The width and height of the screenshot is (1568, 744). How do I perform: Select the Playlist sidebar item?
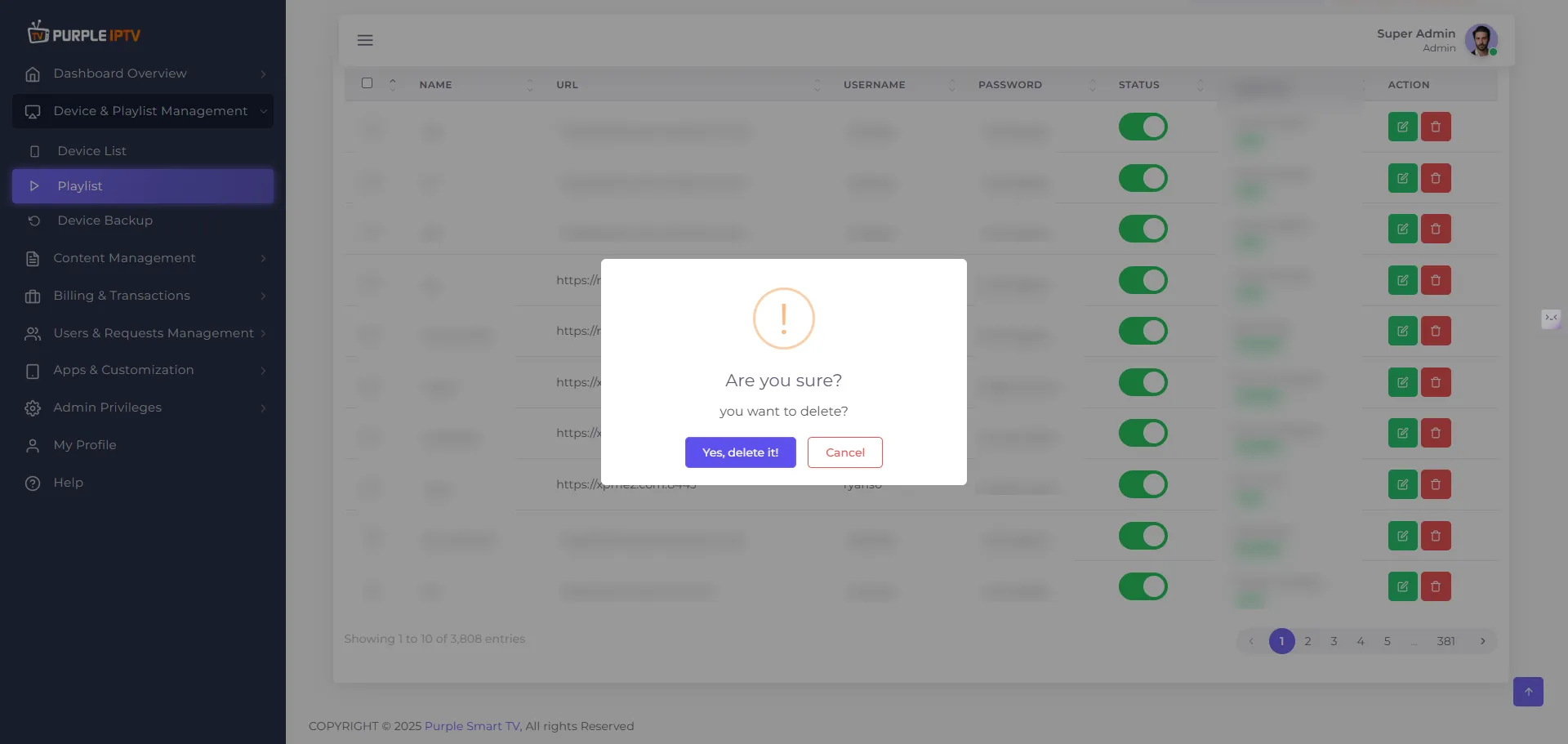[143, 186]
